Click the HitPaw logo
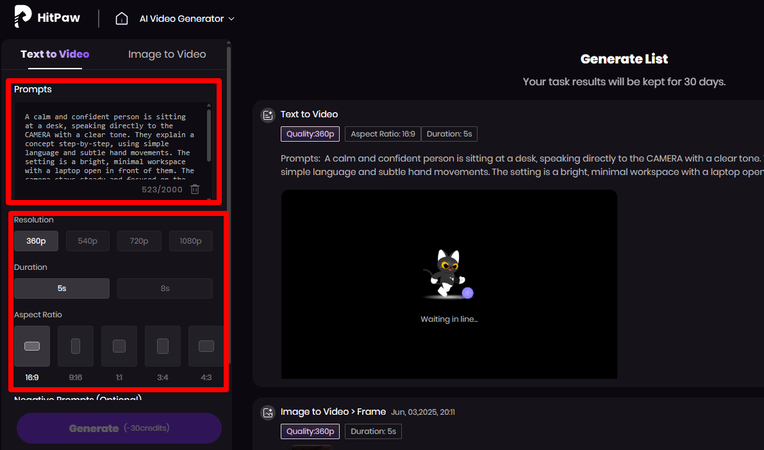The height and width of the screenshot is (450, 764). coord(47,18)
